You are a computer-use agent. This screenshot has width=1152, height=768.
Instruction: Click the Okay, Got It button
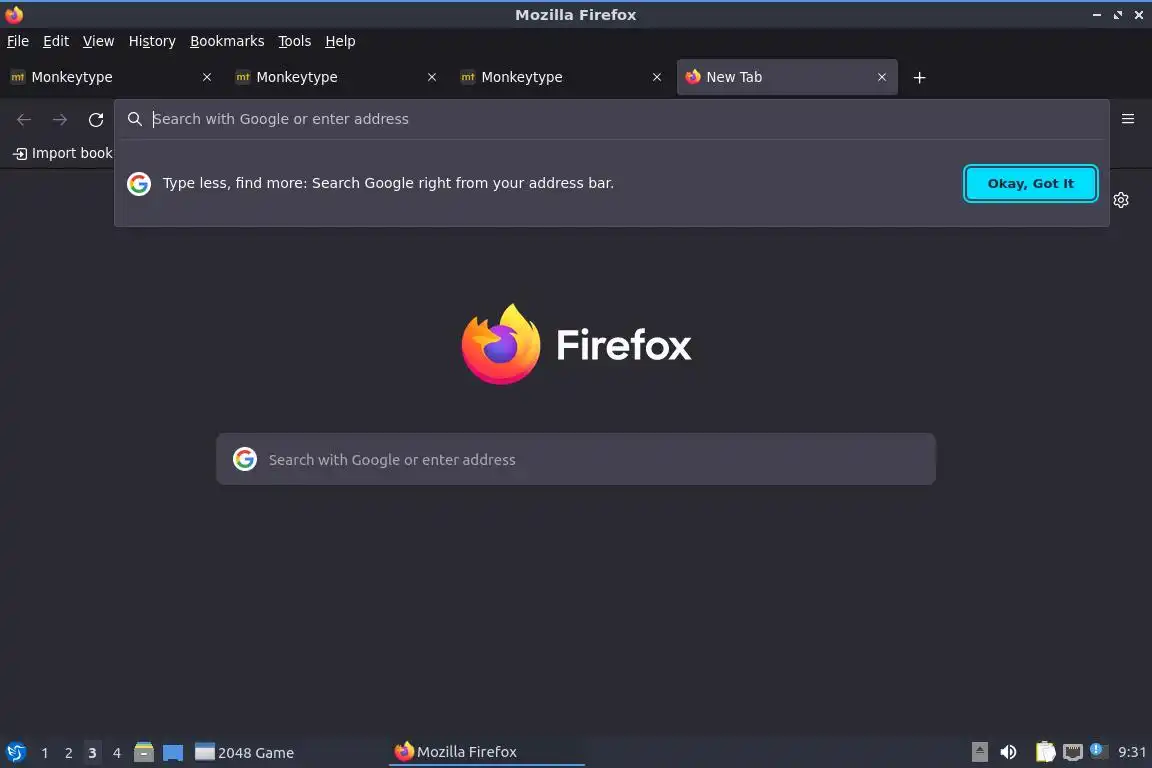click(1030, 184)
